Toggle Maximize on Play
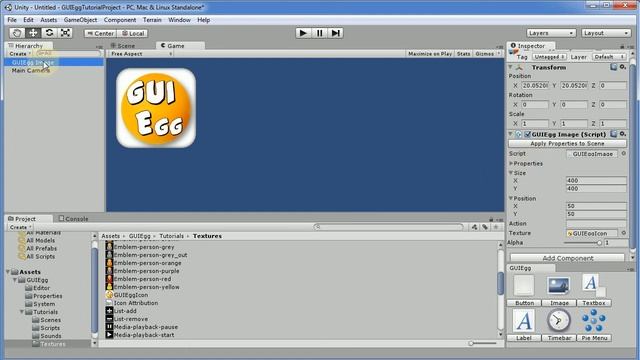Image resolution: width=640 pixels, height=360 pixels. click(x=430, y=54)
